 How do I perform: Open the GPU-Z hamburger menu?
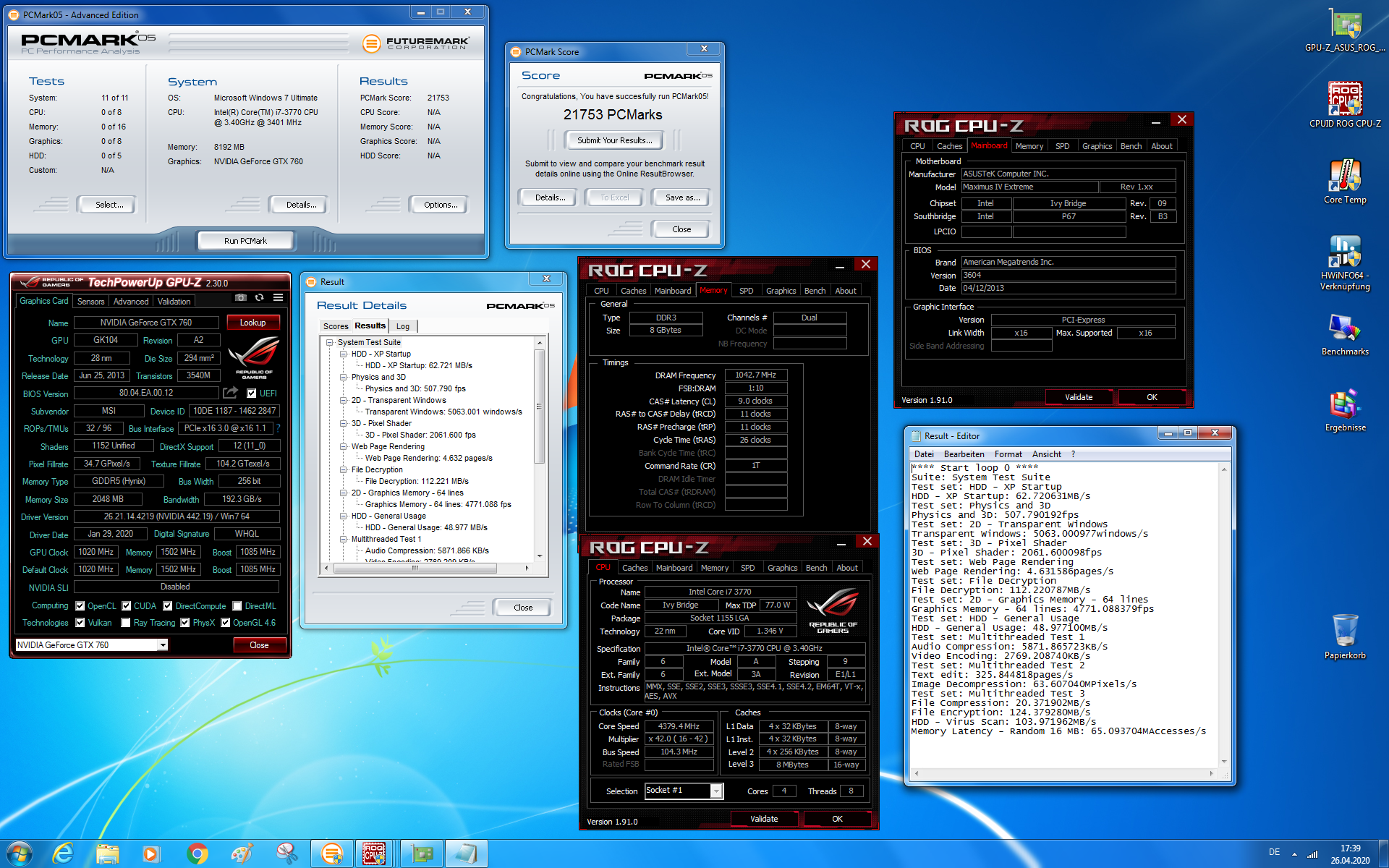pyautogui.click(x=279, y=298)
